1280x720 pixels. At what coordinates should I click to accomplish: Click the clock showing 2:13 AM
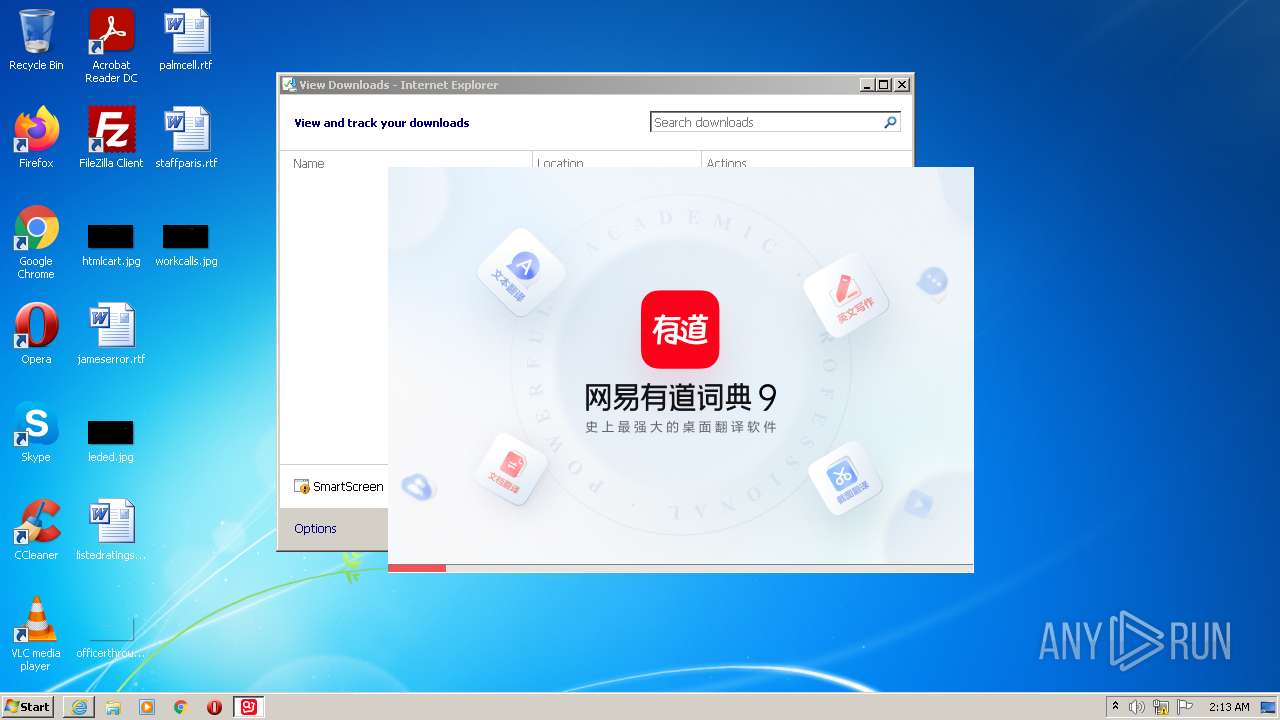1229,707
